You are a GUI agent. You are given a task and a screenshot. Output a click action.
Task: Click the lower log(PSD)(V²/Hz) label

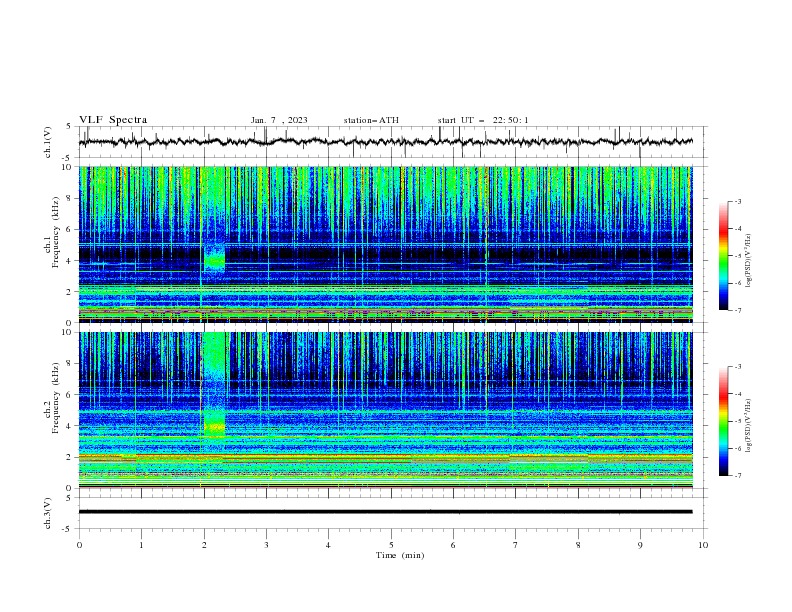tap(748, 426)
